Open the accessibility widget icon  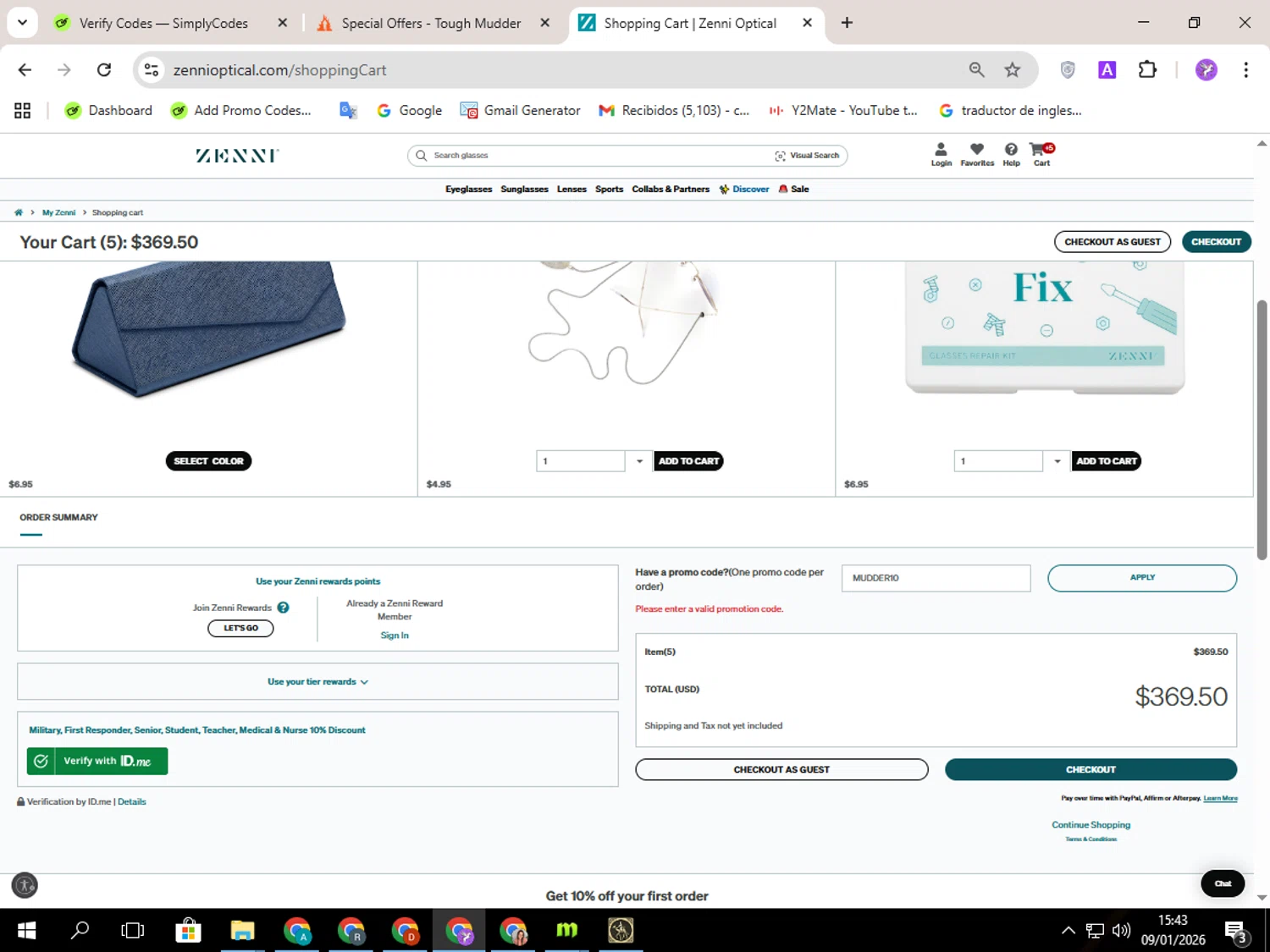click(x=25, y=885)
